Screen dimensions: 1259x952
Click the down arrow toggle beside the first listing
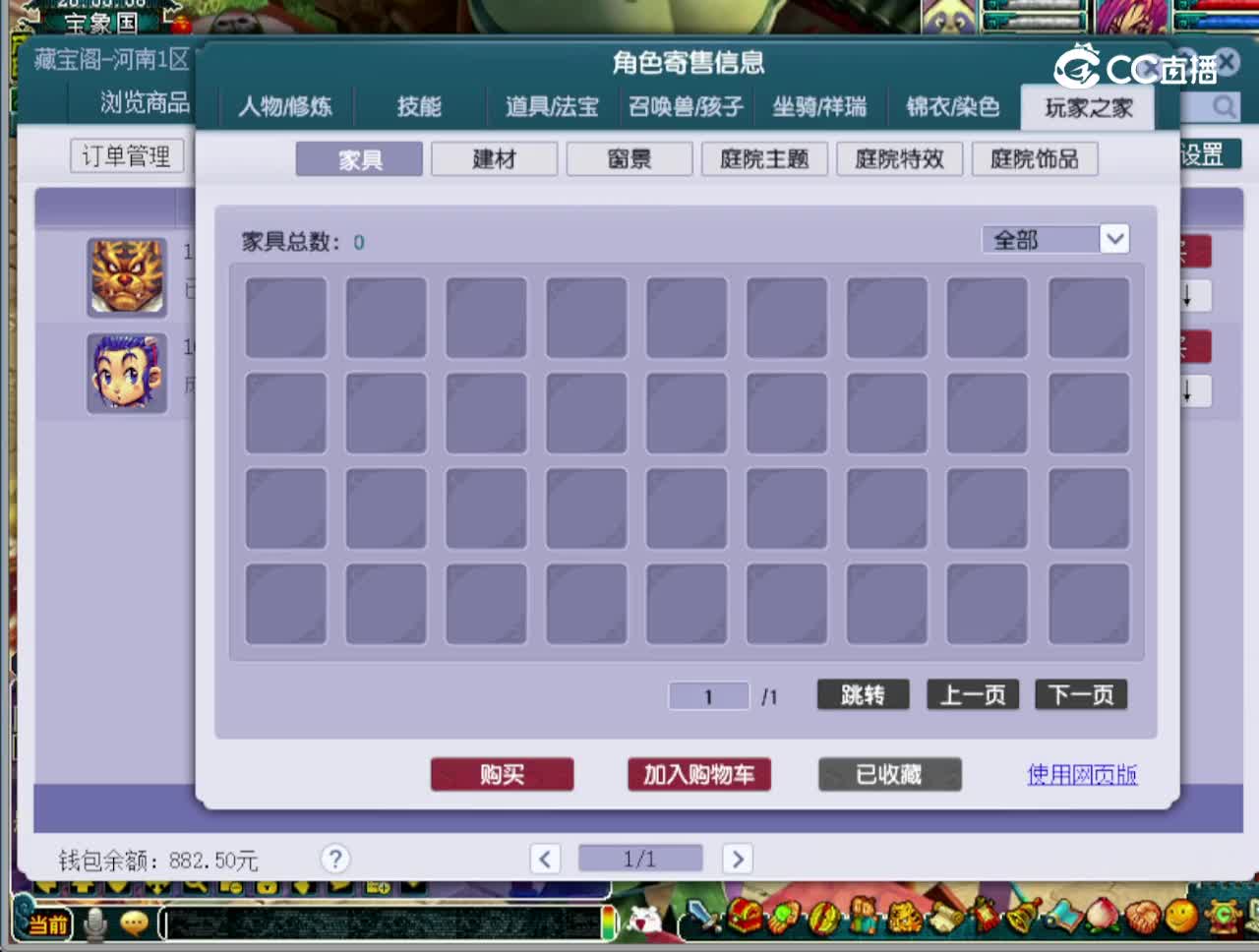pos(1189,295)
